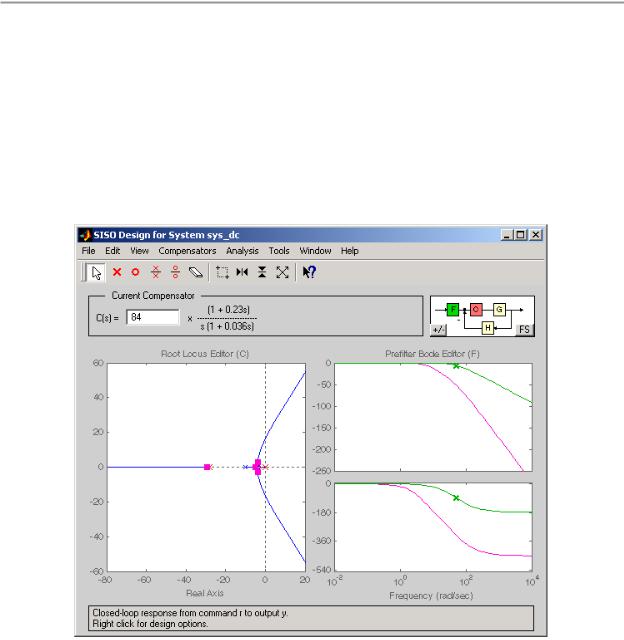This screenshot has width=624, height=640.
Task: Click the FS feedback structure button
Action: point(524,330)
